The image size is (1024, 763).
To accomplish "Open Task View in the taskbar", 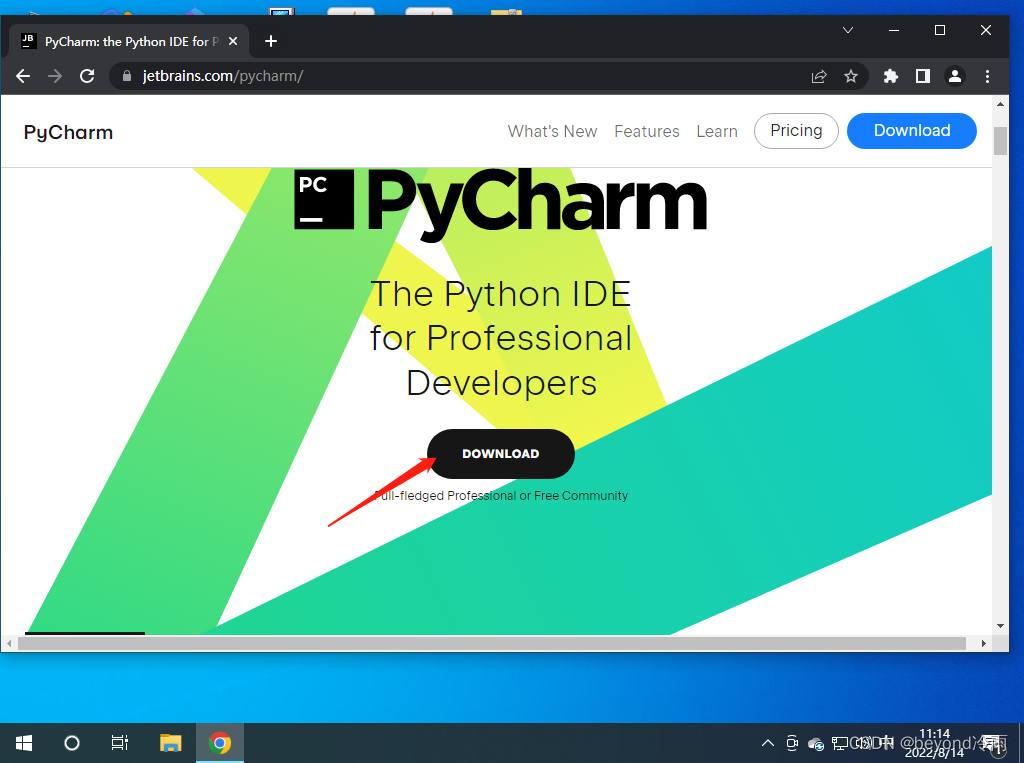I will pyautogui.click(x=120, y=743).
